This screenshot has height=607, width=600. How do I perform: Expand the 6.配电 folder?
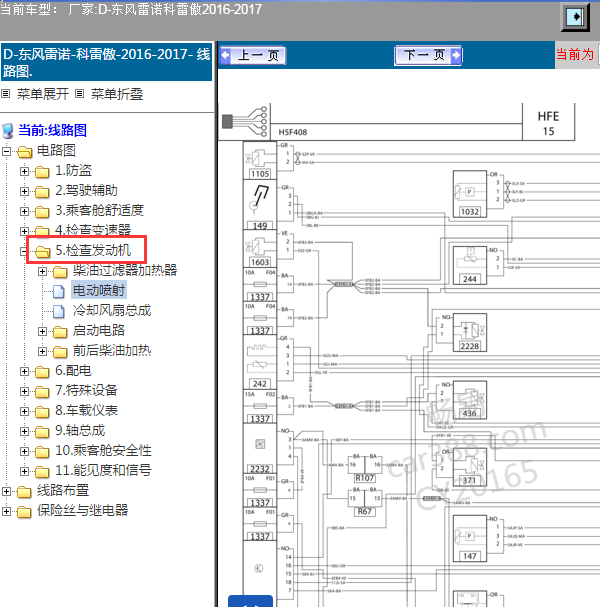click(x=24, y=372)
